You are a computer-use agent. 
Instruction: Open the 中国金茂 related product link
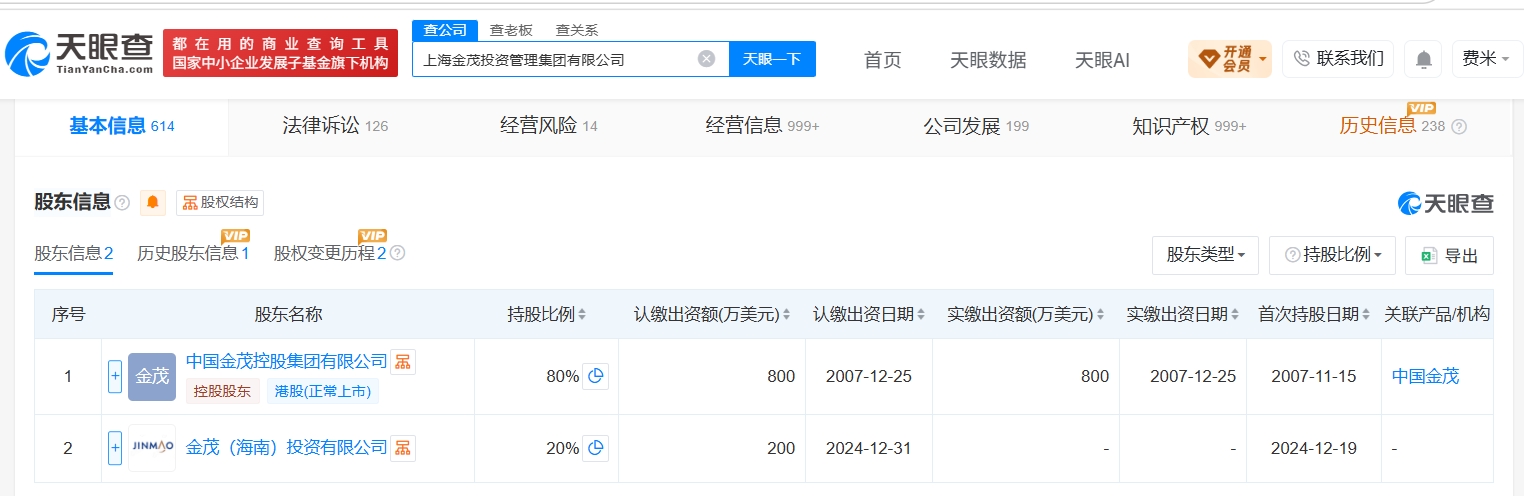[1425, 376]
